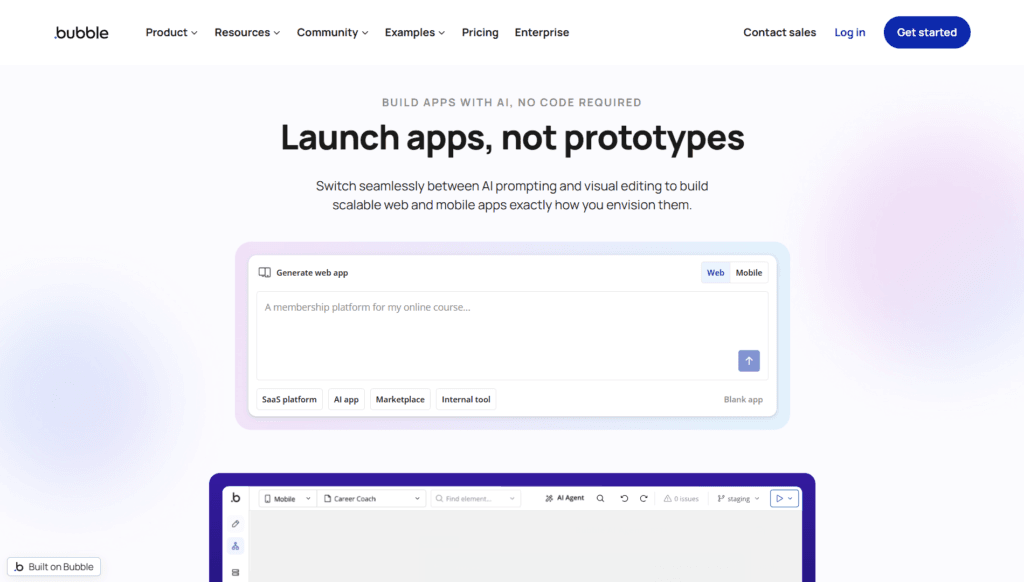Click the undo arrow in the editor toolbar
Viewport: 1024px width, 582px height.
[x=625, y=498]
